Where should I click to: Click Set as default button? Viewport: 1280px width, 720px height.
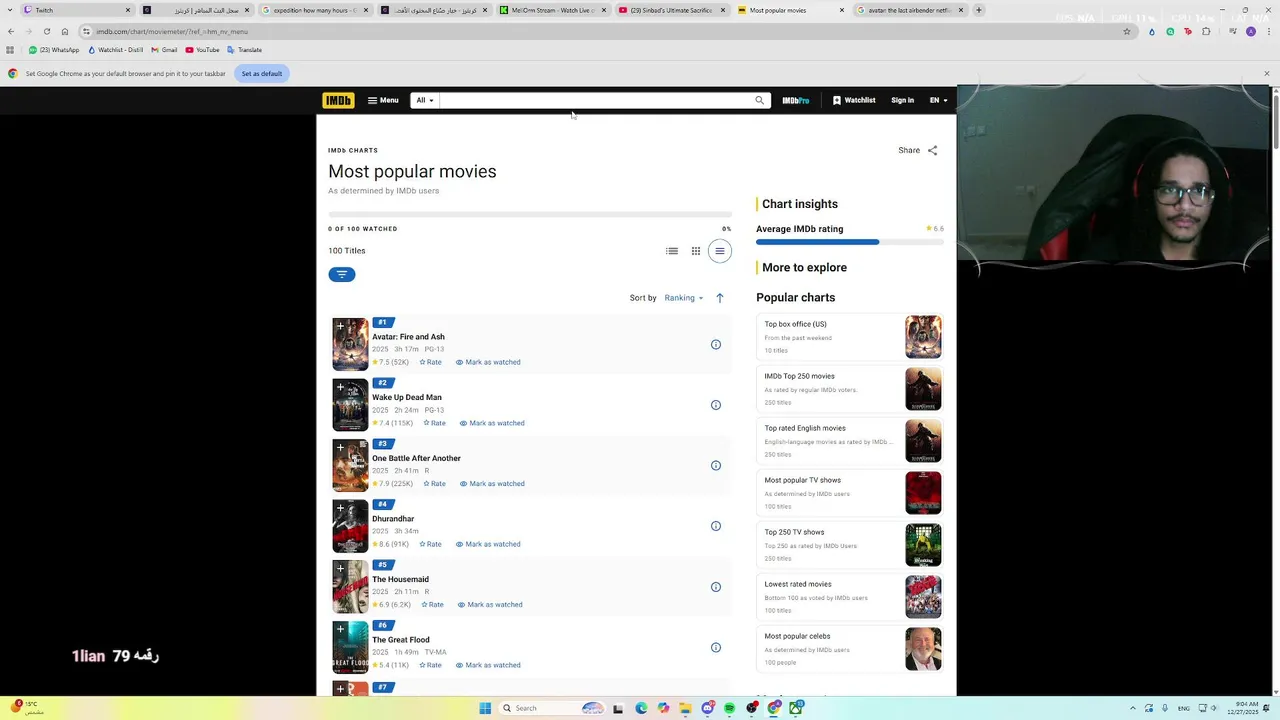(x=262, y=73)
